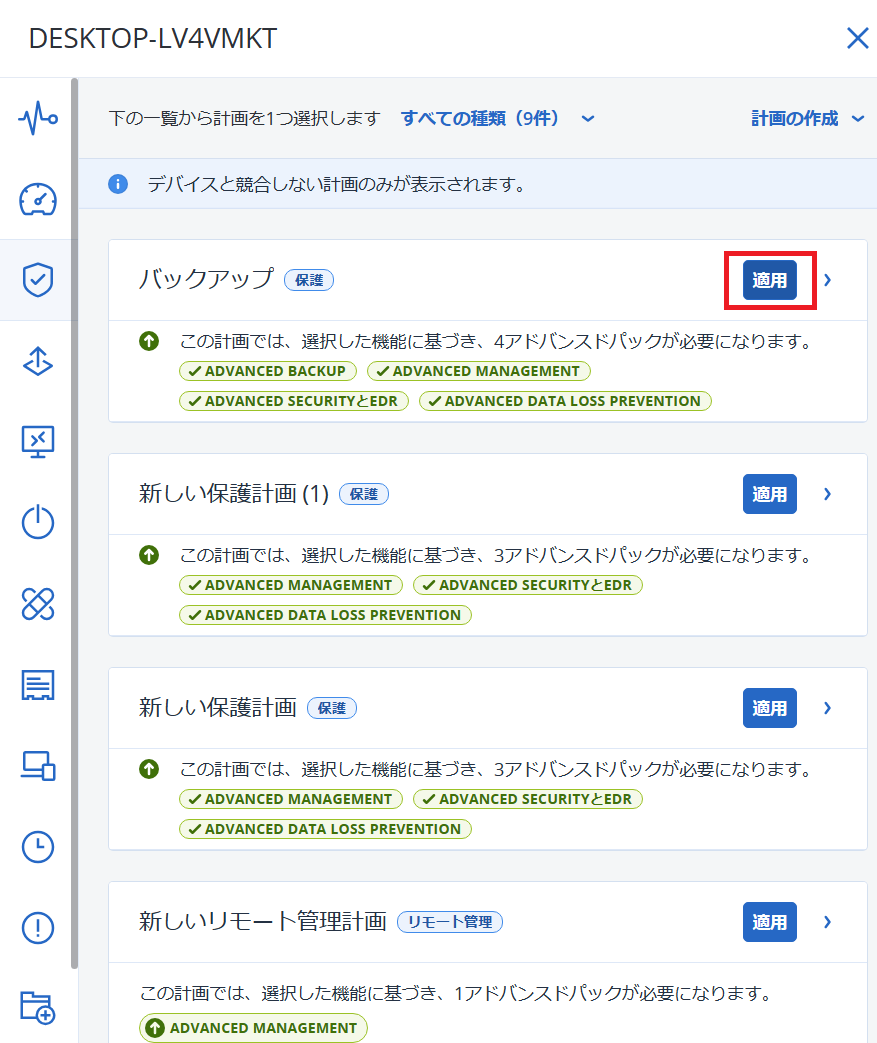877x1043 pixels.
Task: Apply the 新しい保護計画 (1) plan
Action: (770, 494)
